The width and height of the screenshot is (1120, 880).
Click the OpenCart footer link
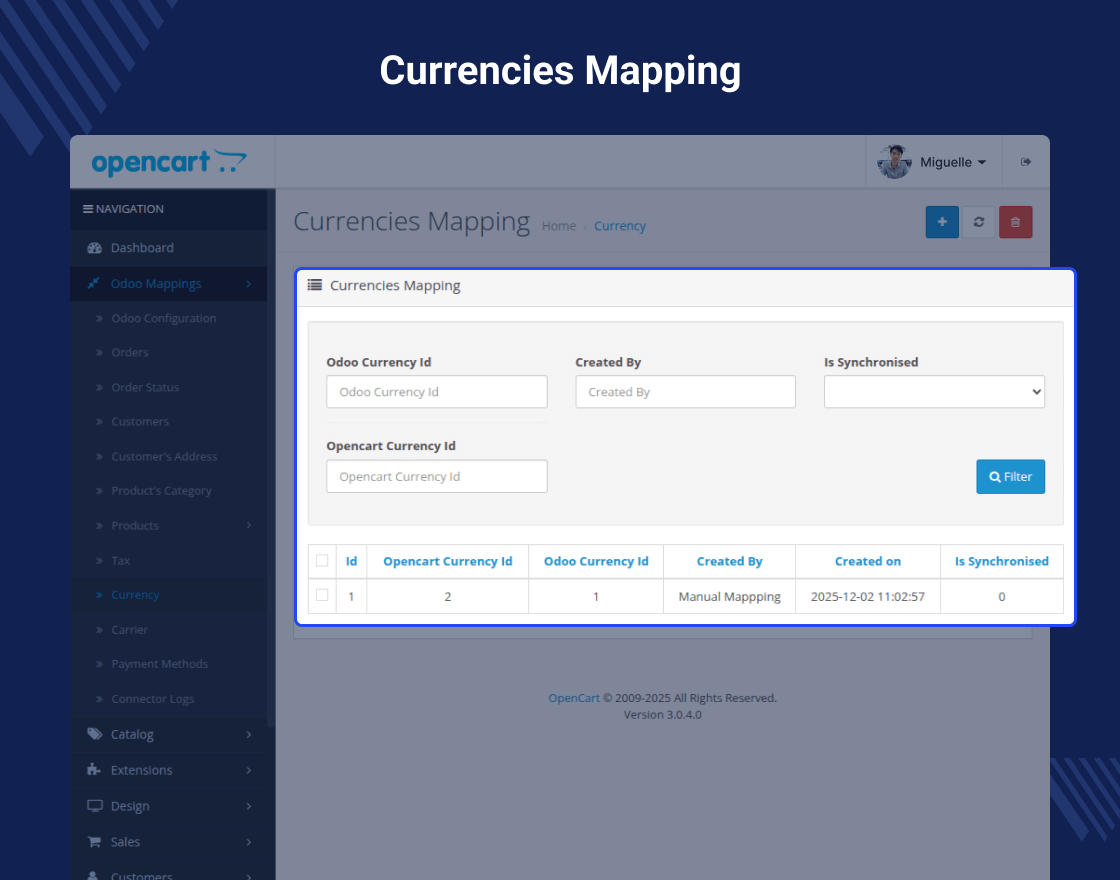coord(574,698)
